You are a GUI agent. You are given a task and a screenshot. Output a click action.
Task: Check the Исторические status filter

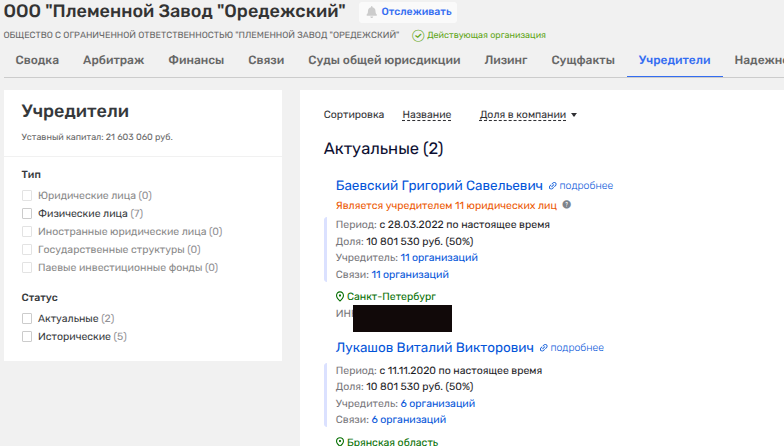[28, 337]
